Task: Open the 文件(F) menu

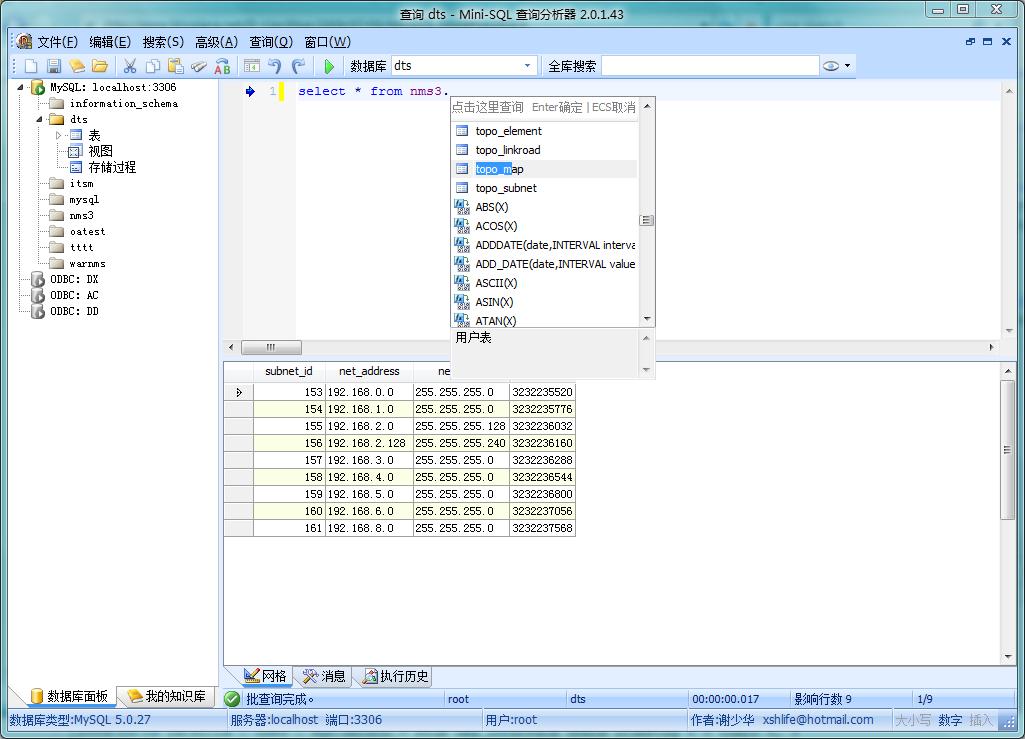Action: (58, 42)
